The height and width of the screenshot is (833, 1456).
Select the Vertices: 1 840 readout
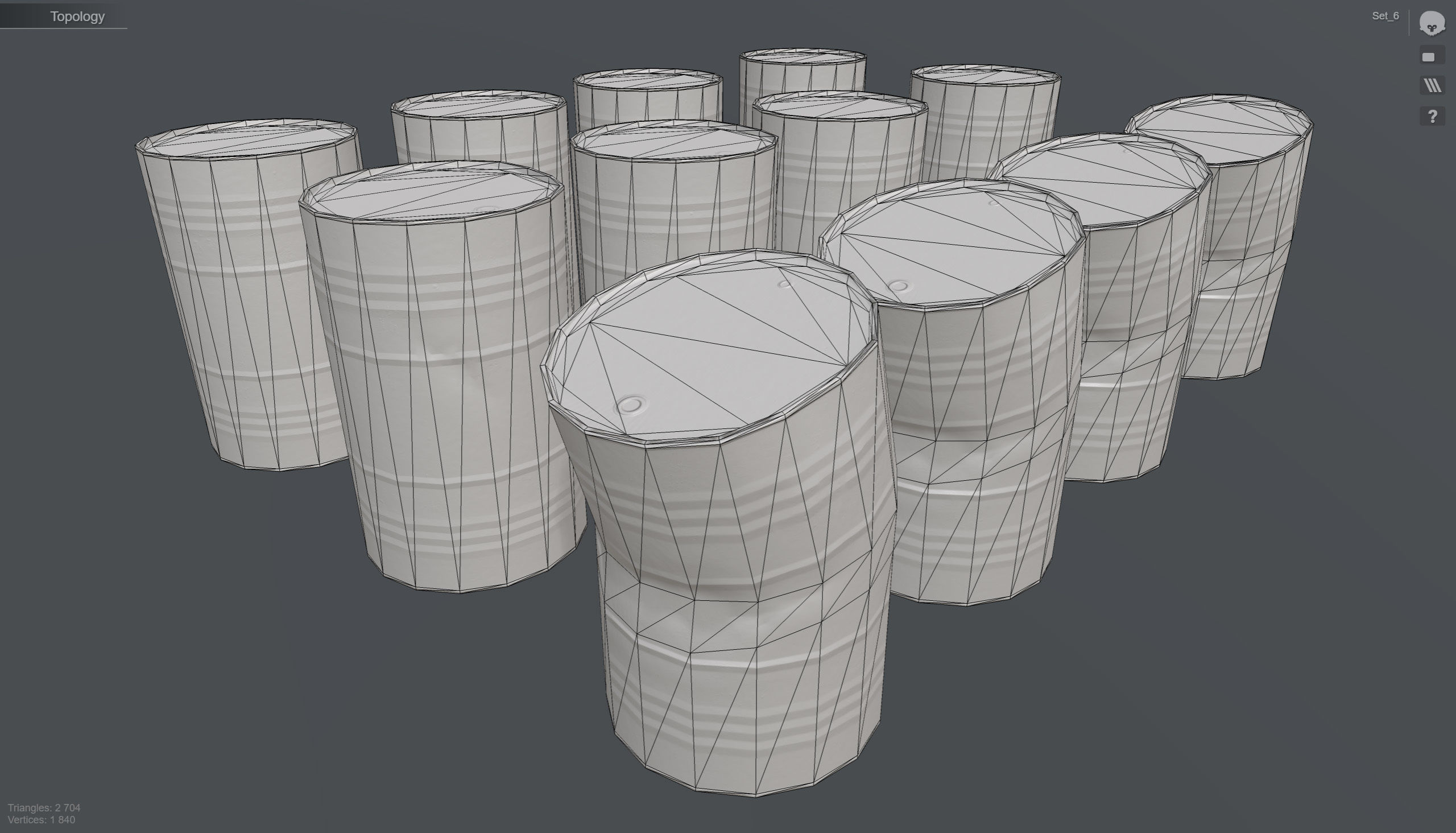[41, 820]
